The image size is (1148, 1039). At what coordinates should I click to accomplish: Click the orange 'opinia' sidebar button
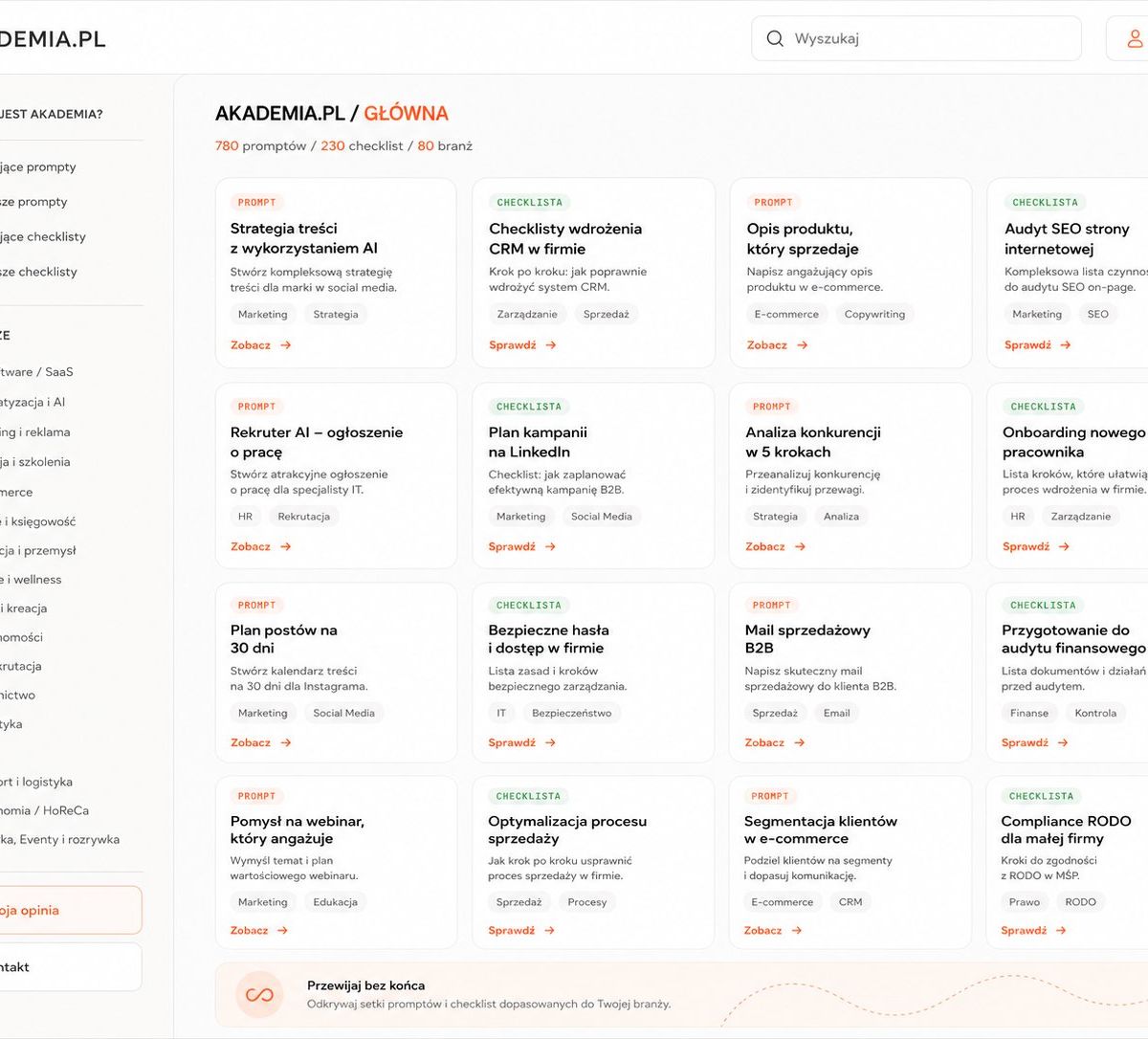click(71, 911)
